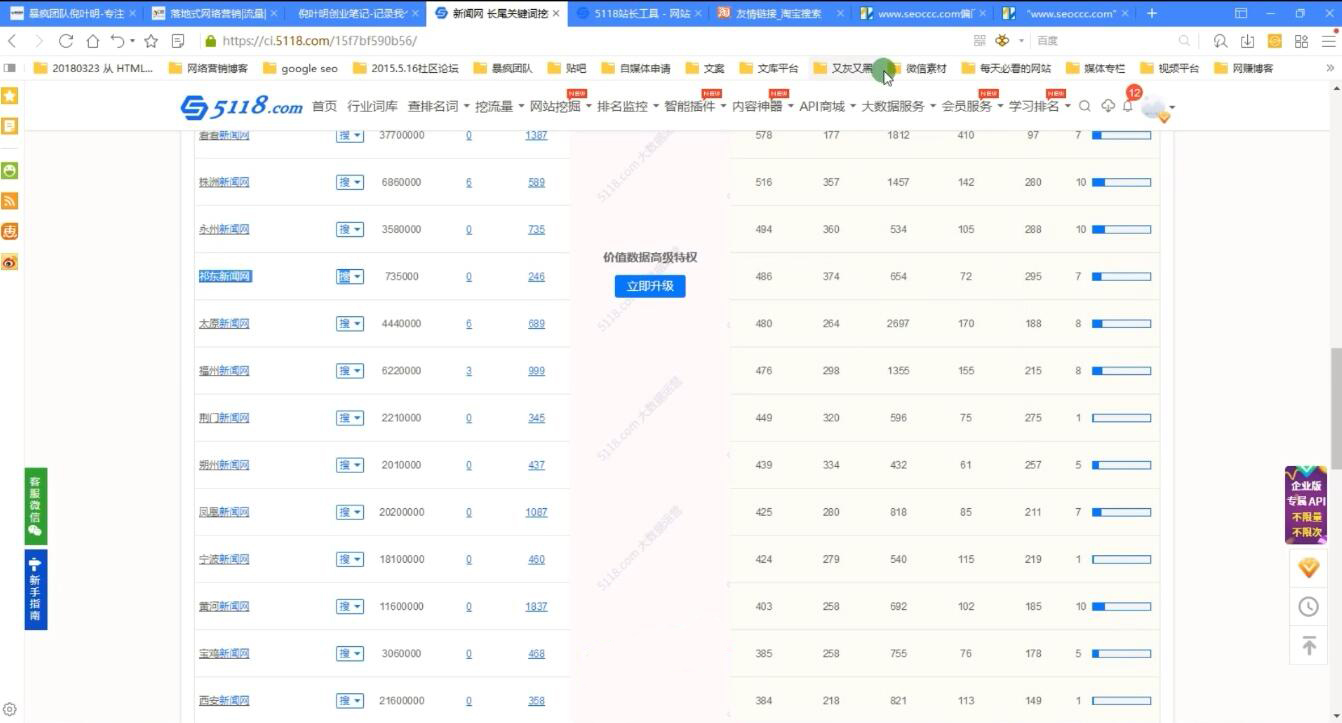Open a new tab with plus button

coord(1152,13)
